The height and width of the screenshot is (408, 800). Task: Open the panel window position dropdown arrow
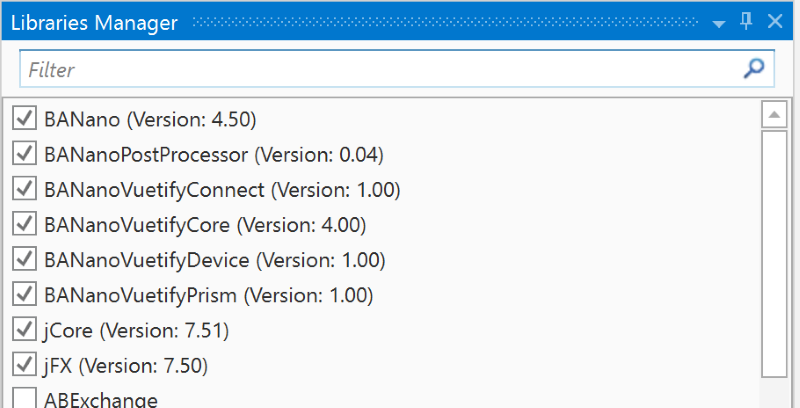[718, 23]
